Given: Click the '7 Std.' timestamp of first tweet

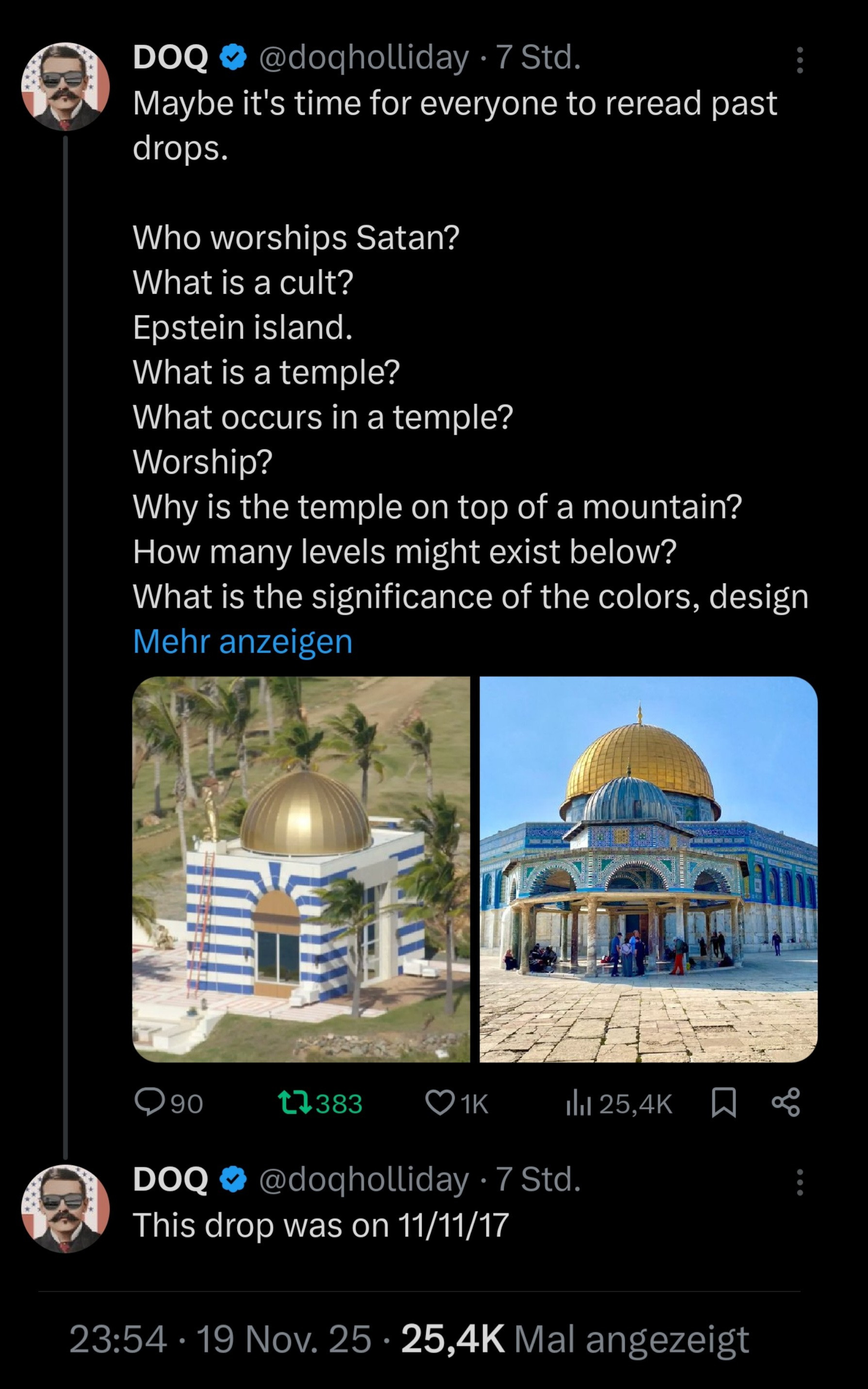Looking at the screenshot, I should pyautogui.click(x=538, y=58).
